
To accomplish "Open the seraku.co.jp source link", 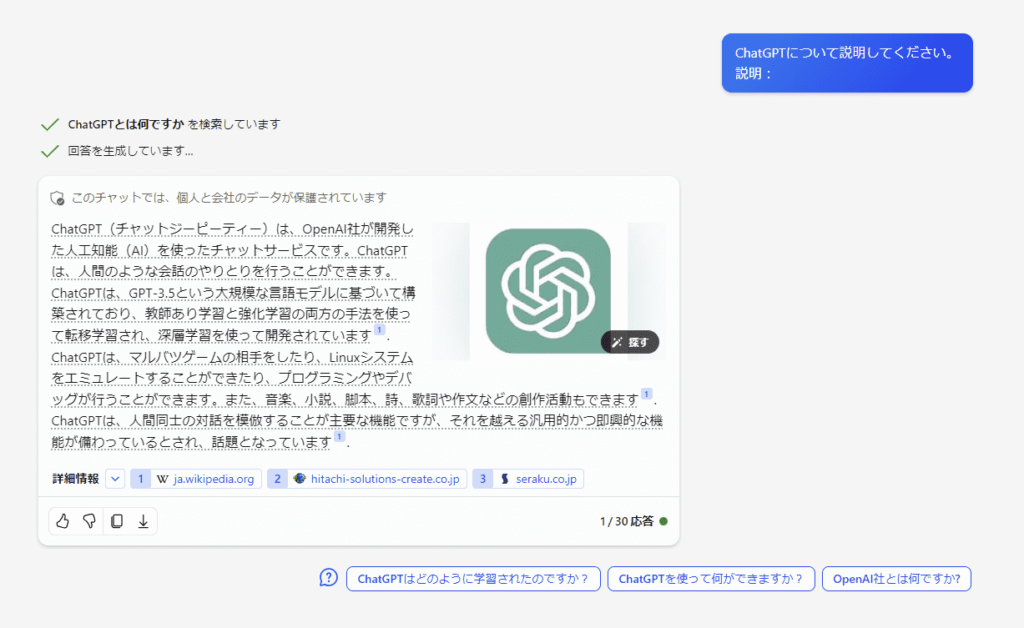I will click(528, 479).
